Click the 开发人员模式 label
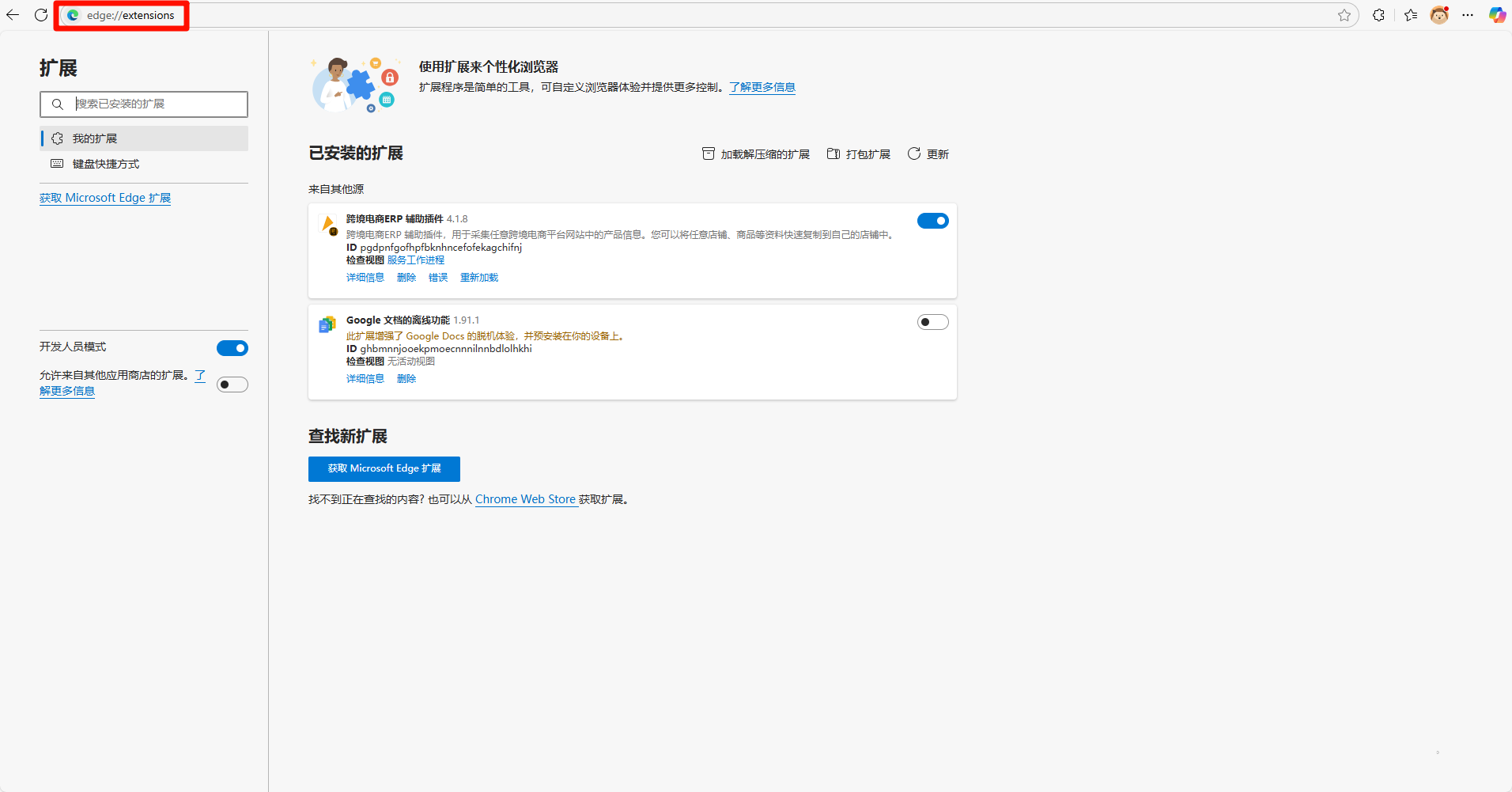Viewport: 1512px width, 792px height. point(73,347)
